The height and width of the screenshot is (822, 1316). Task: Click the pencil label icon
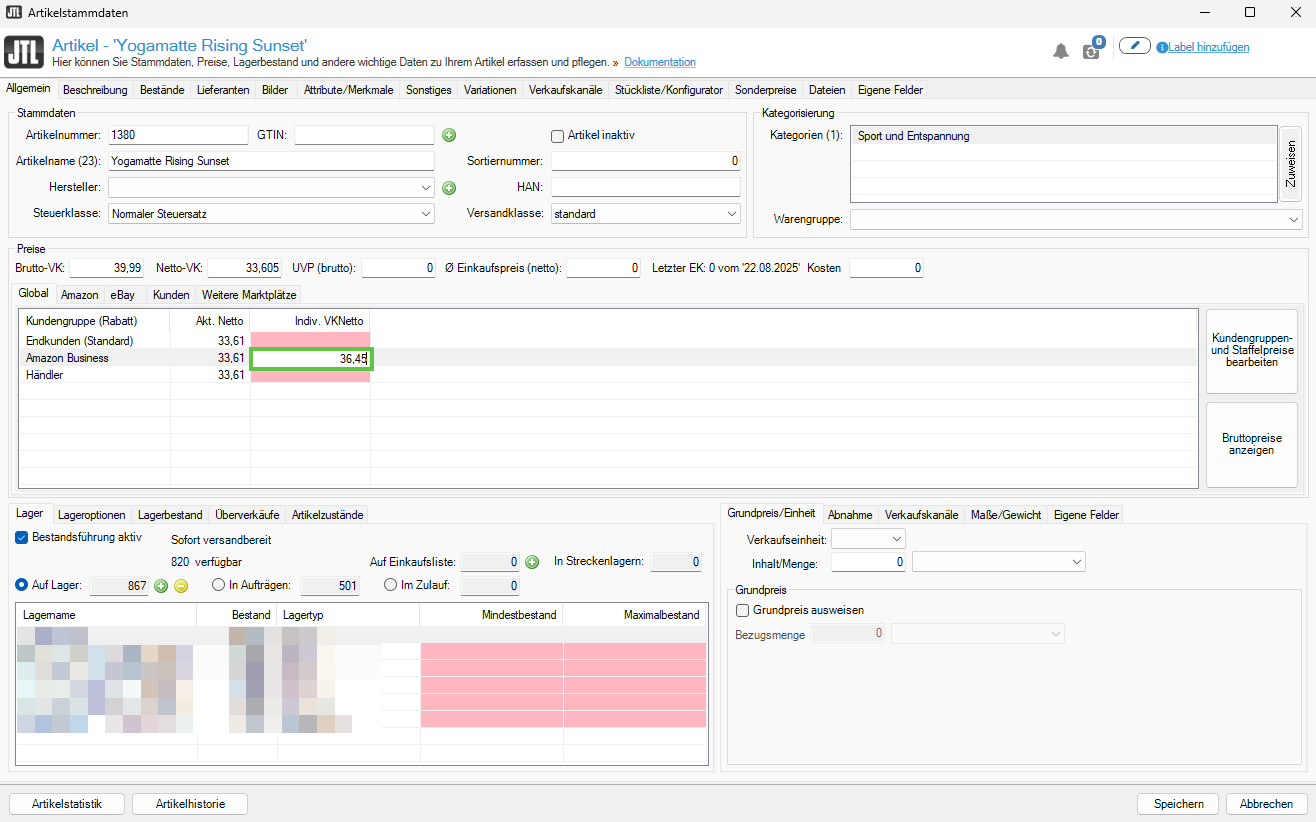click(1134, 46)
